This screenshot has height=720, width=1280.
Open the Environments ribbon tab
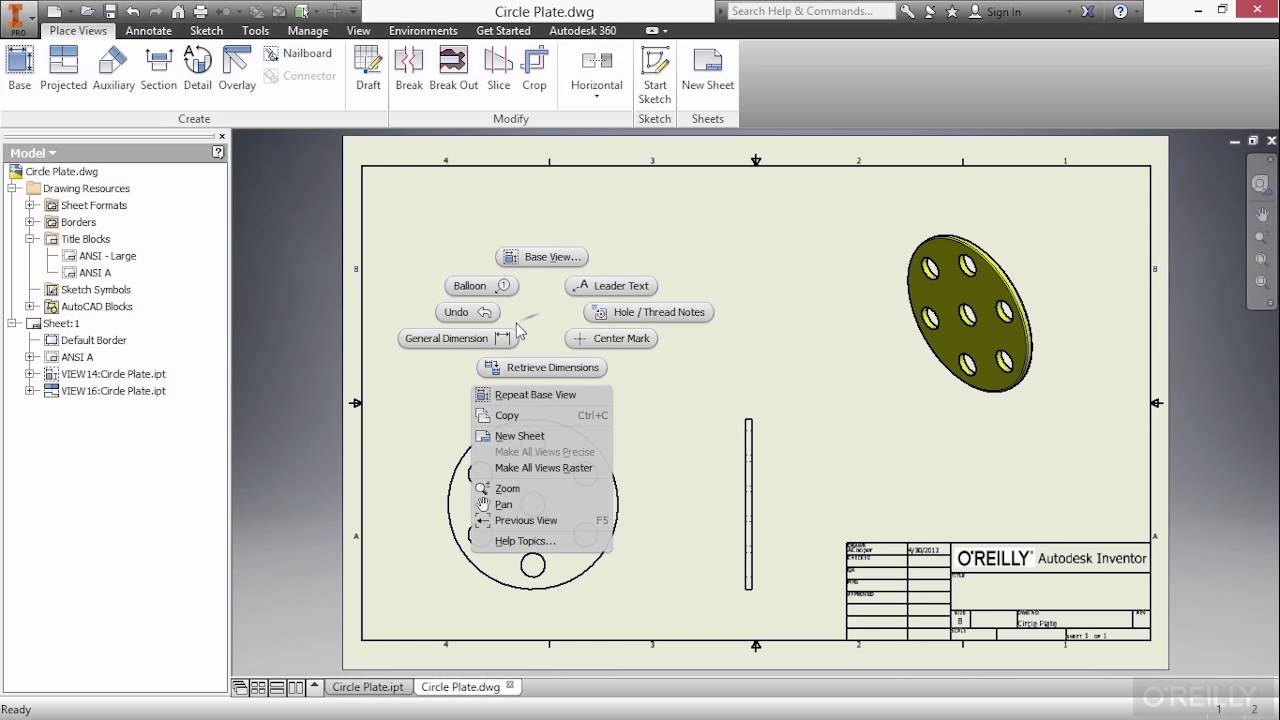tap(423, 31)
